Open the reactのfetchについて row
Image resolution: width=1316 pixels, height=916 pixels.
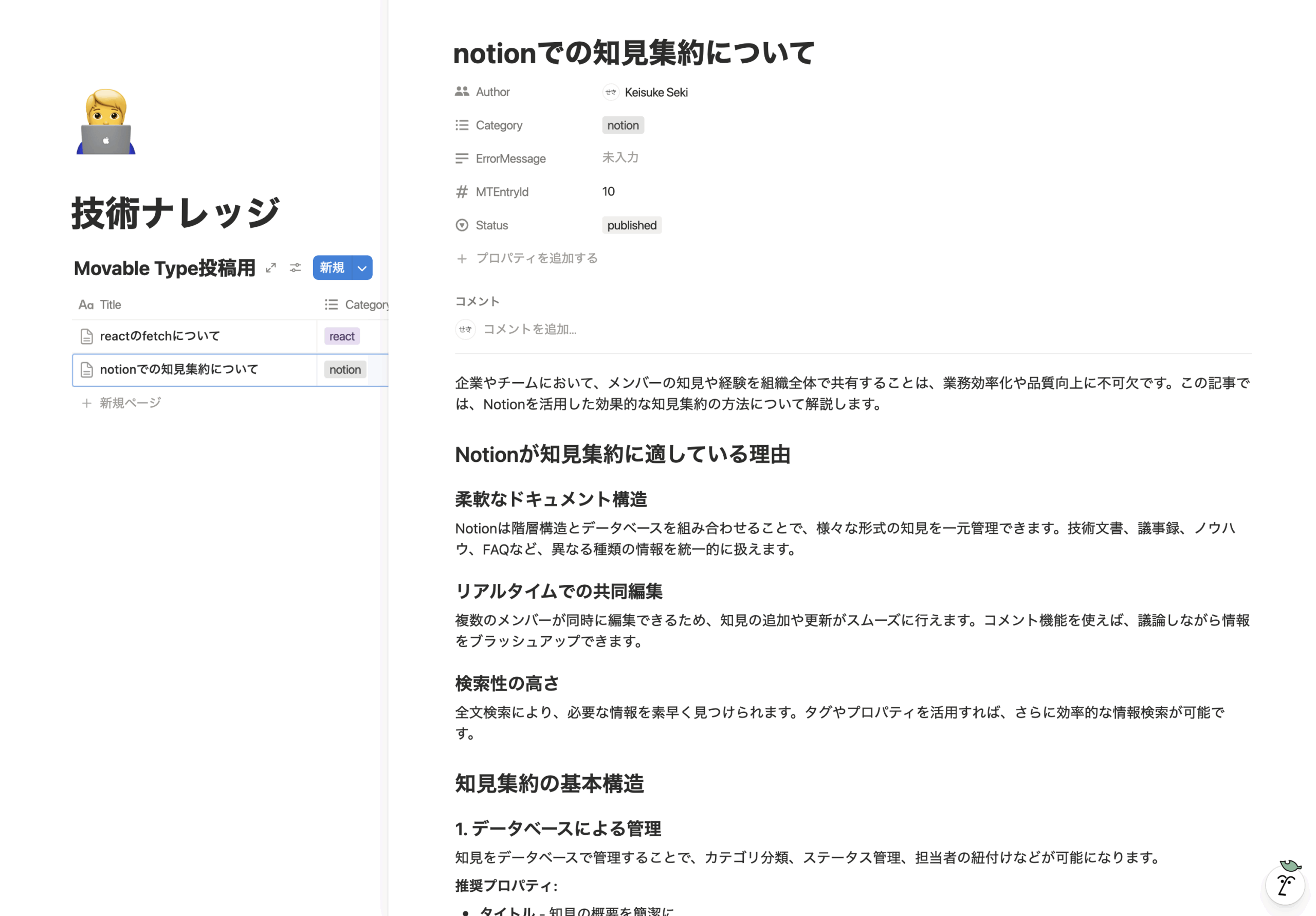point(160,337)
